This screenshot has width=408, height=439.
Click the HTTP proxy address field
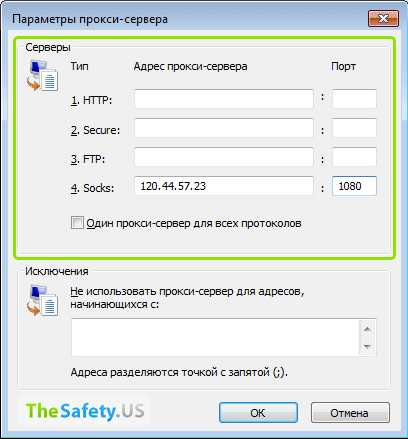pyautogui.click(x=224, y=99)
